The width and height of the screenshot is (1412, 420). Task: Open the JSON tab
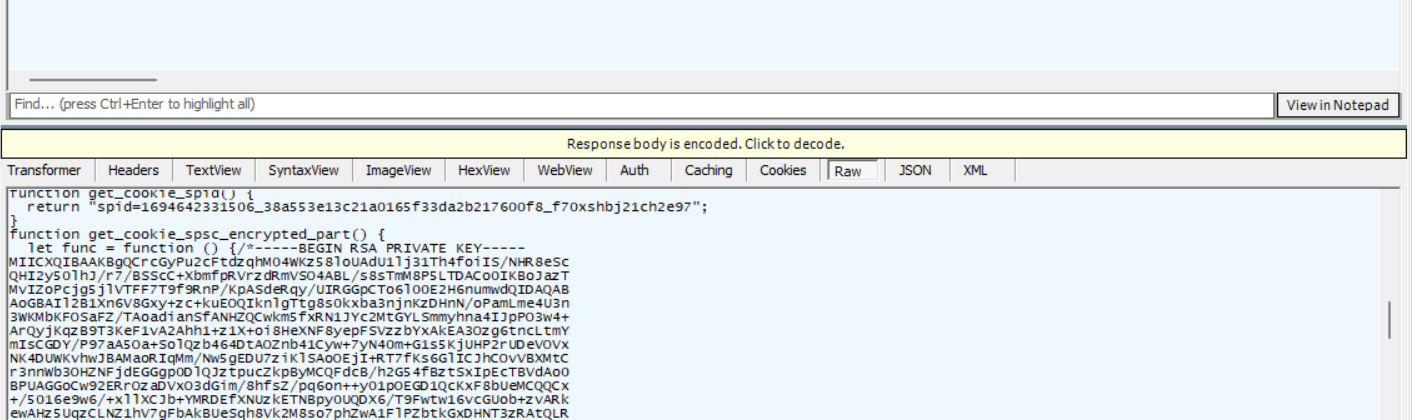[914, 171]
